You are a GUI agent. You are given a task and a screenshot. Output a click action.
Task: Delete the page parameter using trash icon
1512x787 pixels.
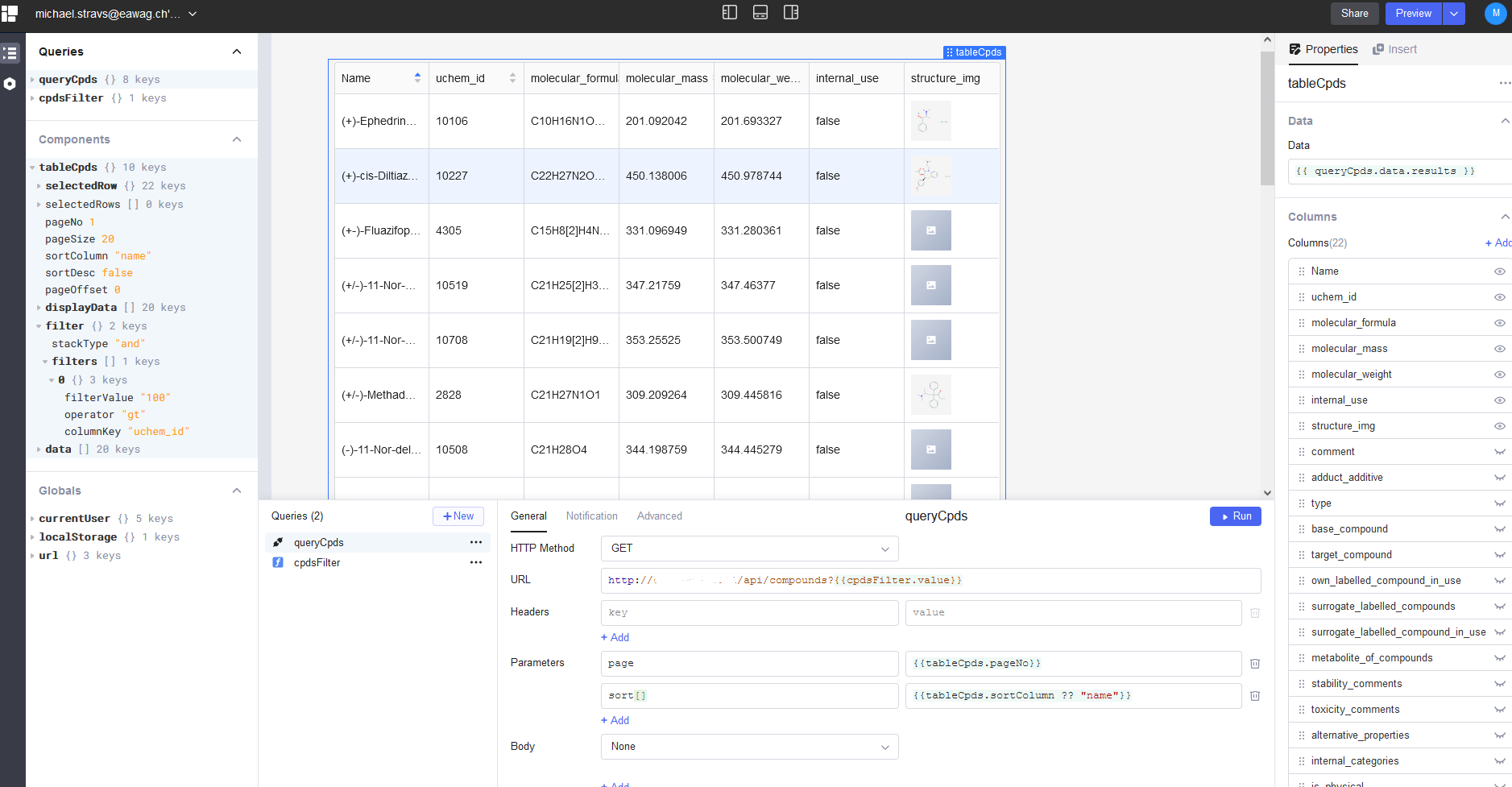click(x=1253, y=663)
